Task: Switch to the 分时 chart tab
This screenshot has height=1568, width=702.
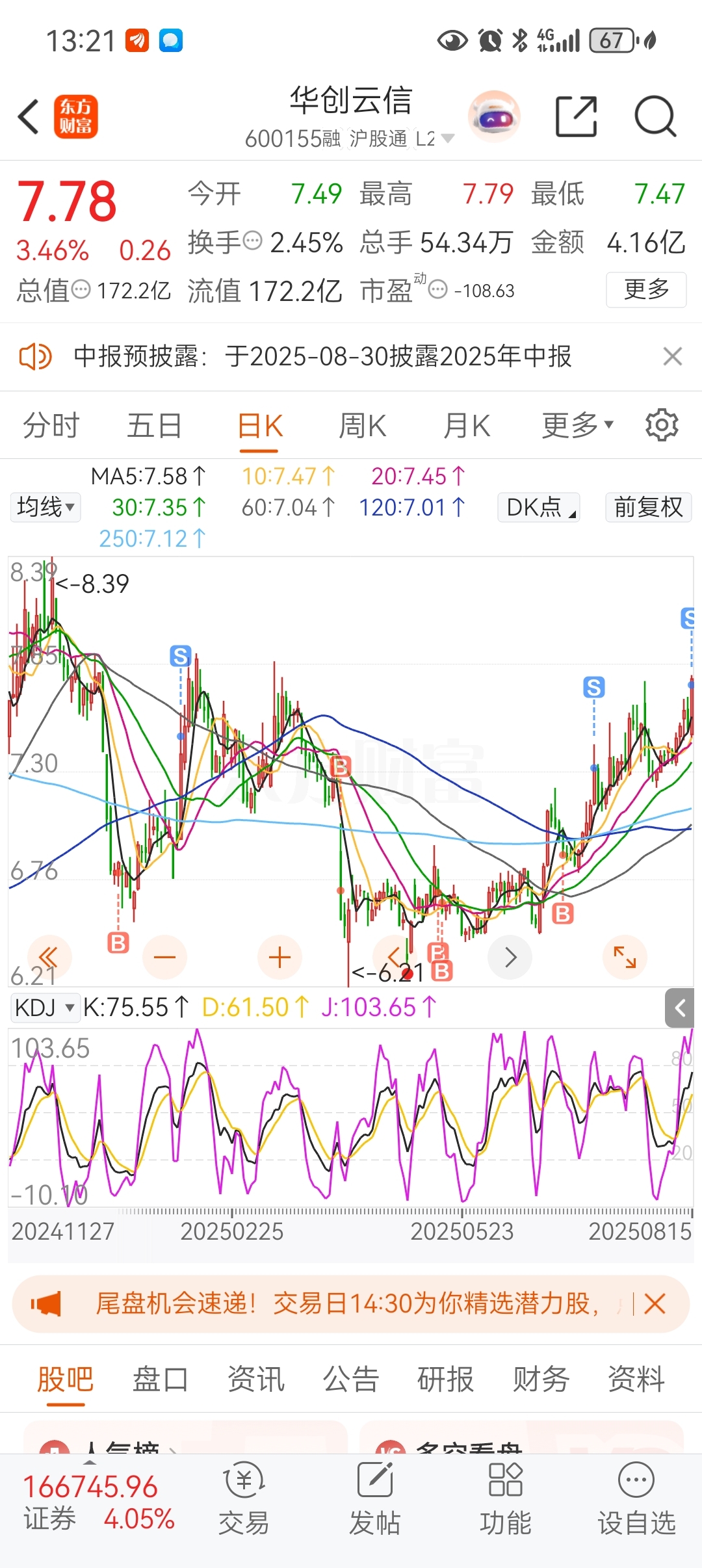Action: pyautogui.click(x=51, y=426)
